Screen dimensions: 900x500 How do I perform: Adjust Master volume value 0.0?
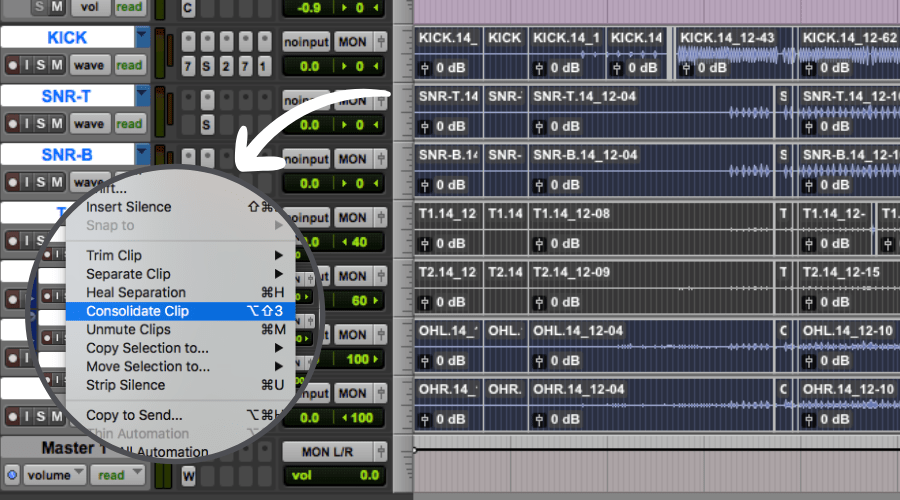[x=369, y=475]
